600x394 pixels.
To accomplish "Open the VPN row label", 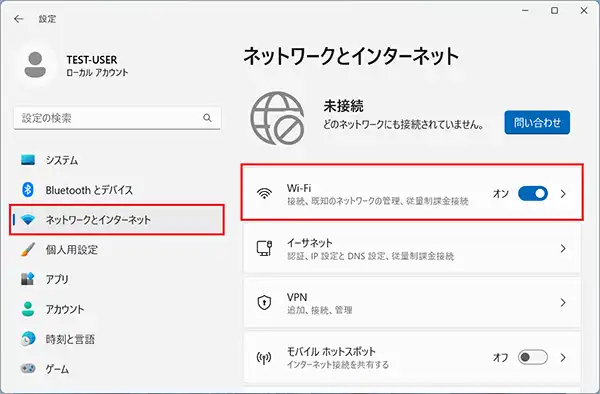I will [x=297, y=297].
